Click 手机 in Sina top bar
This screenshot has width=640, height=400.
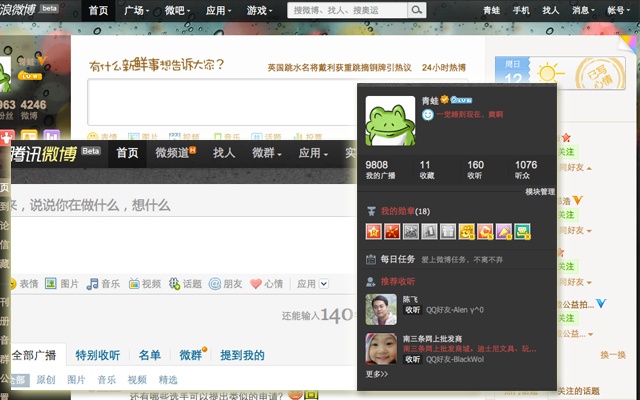pos(521,10)
